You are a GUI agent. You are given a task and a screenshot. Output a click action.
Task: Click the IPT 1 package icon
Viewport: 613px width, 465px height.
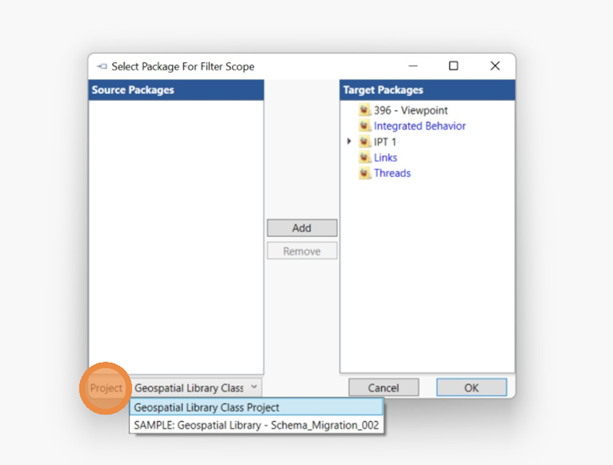365,142
